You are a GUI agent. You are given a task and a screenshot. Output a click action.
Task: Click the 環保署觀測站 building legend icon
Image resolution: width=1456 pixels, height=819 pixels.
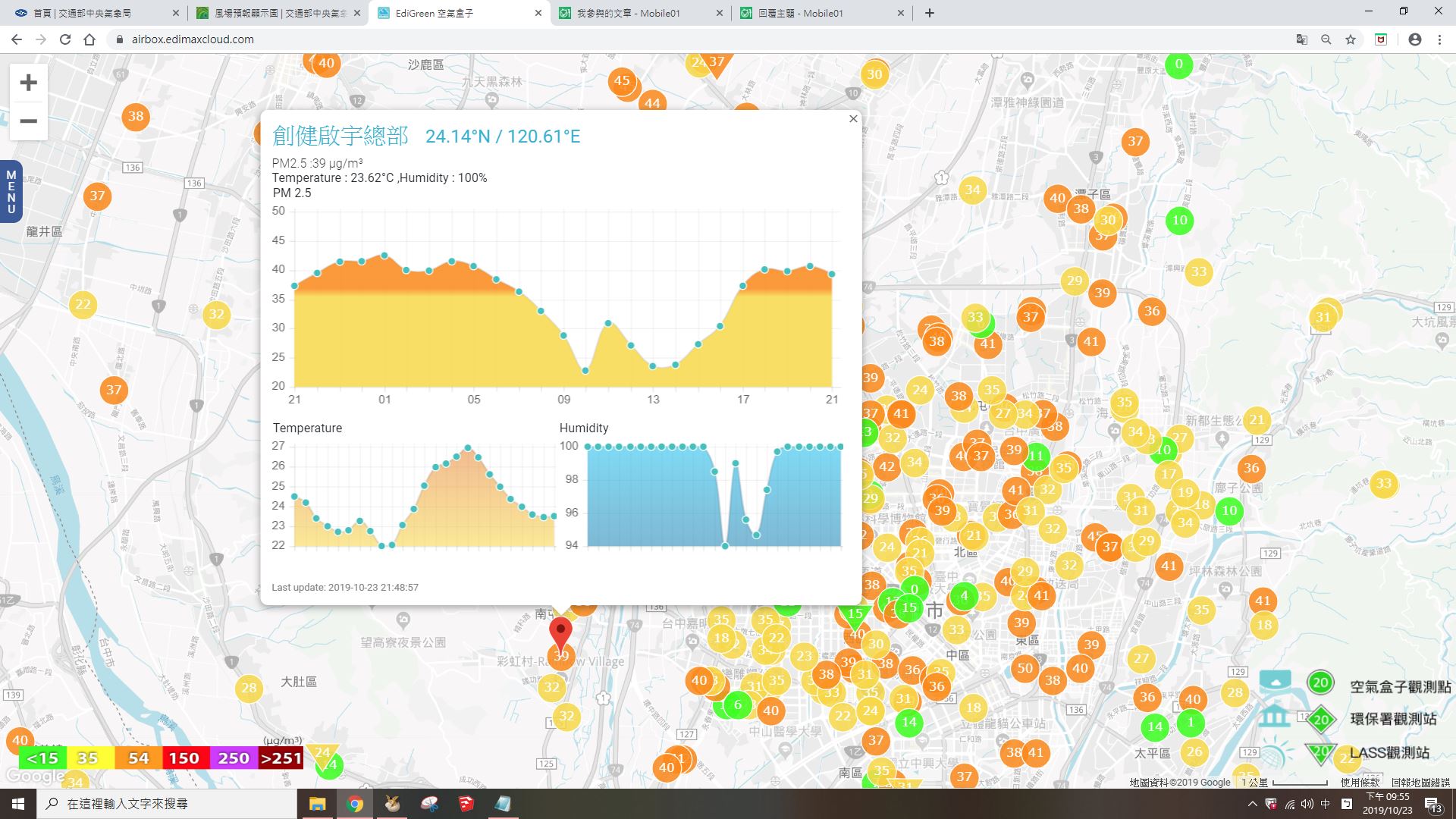tap(1275, 717)
